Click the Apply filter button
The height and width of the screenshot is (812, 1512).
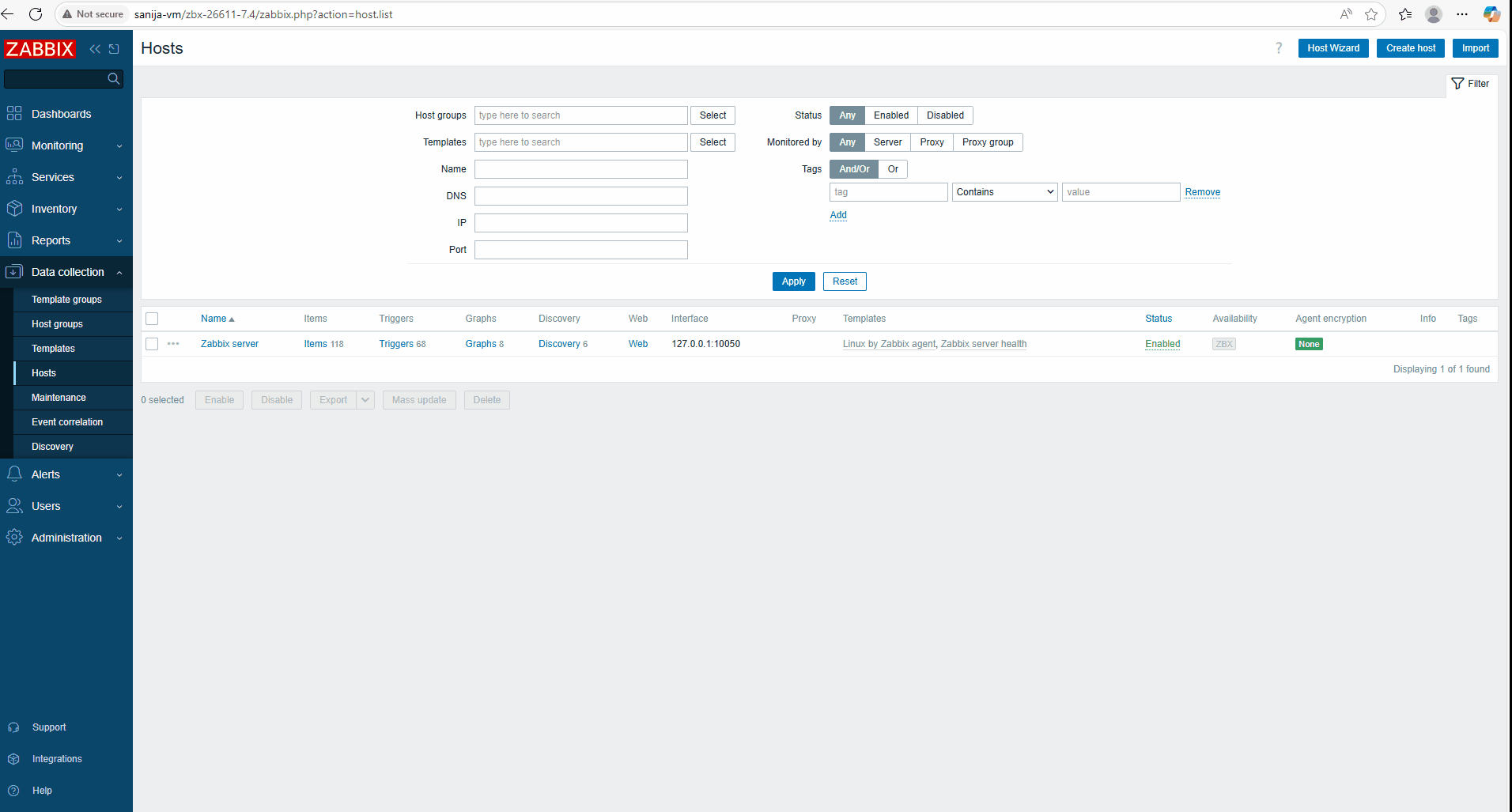click(x=793, y=281)
